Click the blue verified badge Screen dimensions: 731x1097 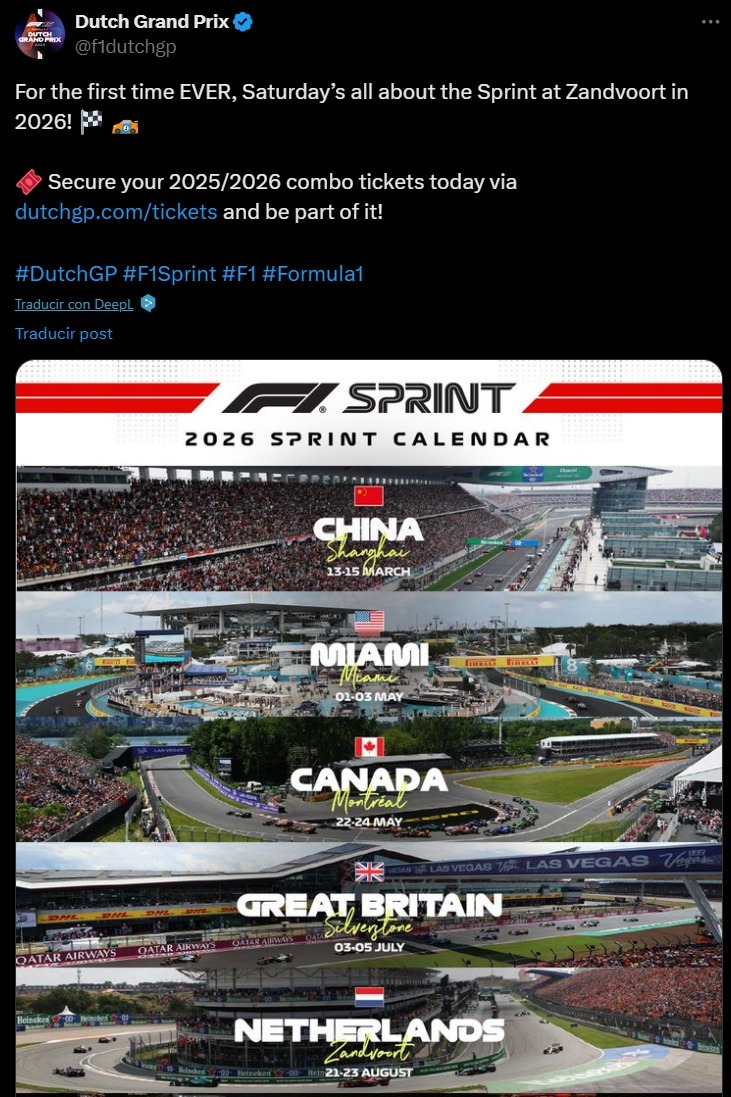[243, 22]
